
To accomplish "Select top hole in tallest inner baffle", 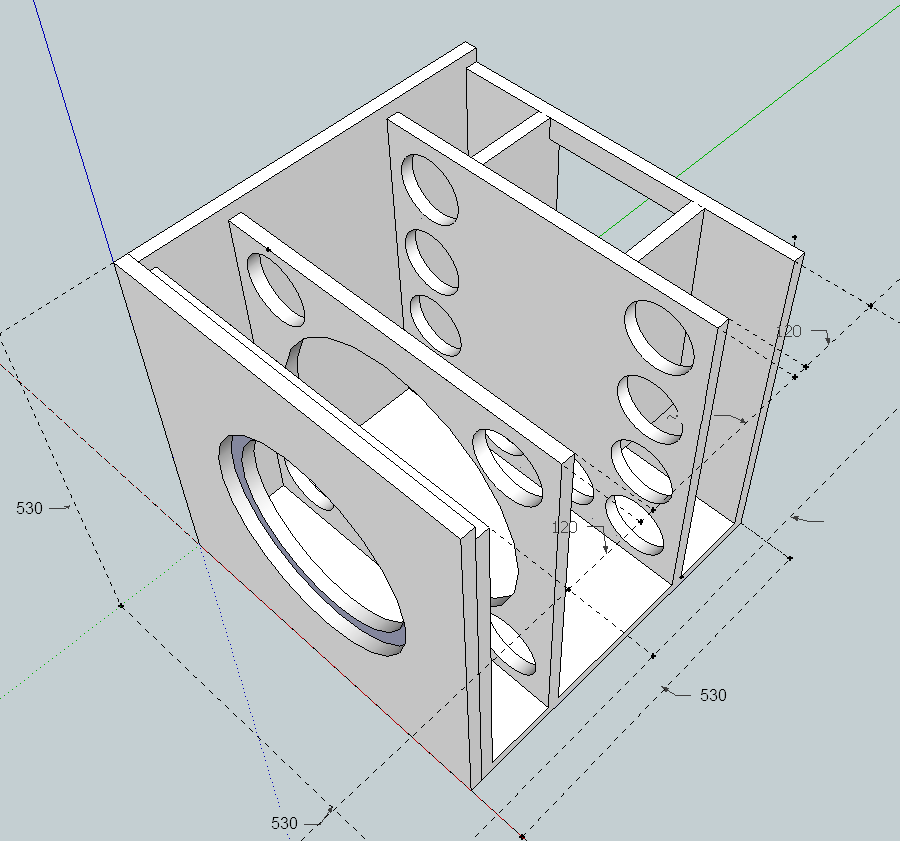I will pyautogui.click(x=430, y=189).
